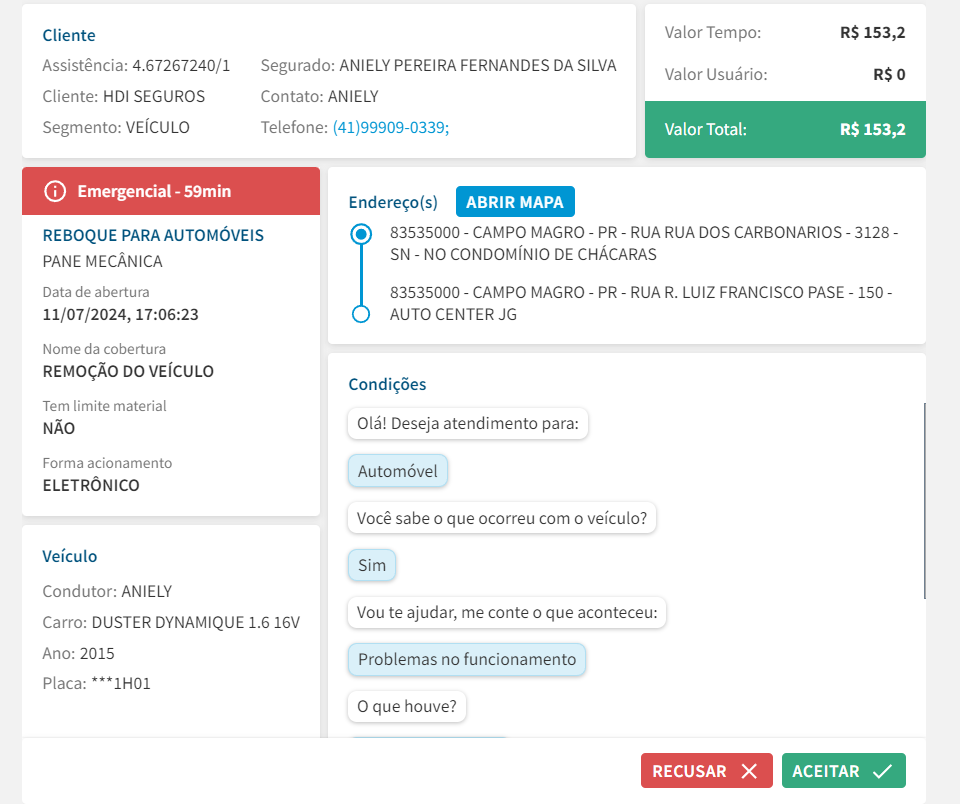Click the origin address RUA DOS CARBONARIOS
Viewport: 960px width, 804px height.
click(x=643, y=243)
